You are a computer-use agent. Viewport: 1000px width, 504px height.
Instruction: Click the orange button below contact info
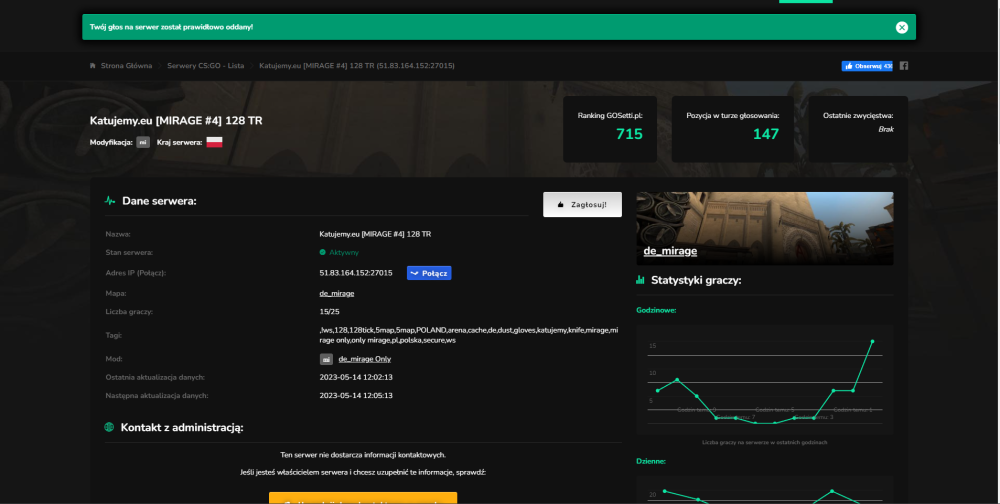[x=363, y=498]
